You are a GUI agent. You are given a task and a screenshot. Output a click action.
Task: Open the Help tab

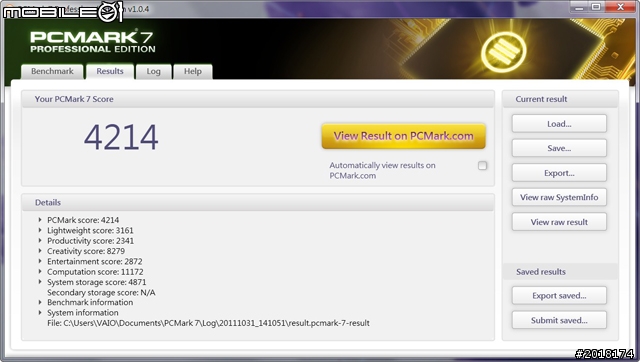193,71
